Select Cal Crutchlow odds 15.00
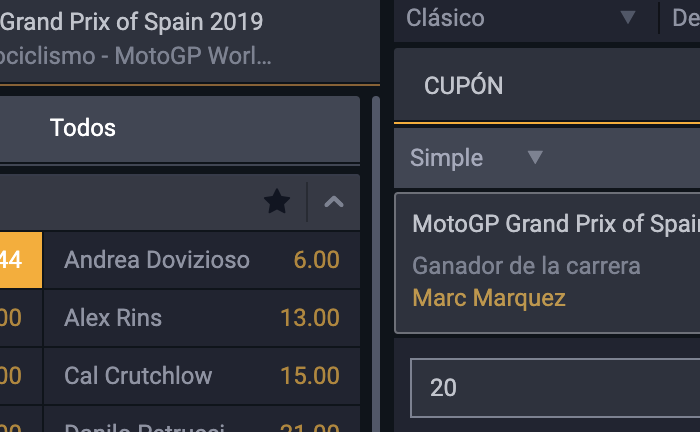This screenshot has height=432, width=700. tap(202, 376)
